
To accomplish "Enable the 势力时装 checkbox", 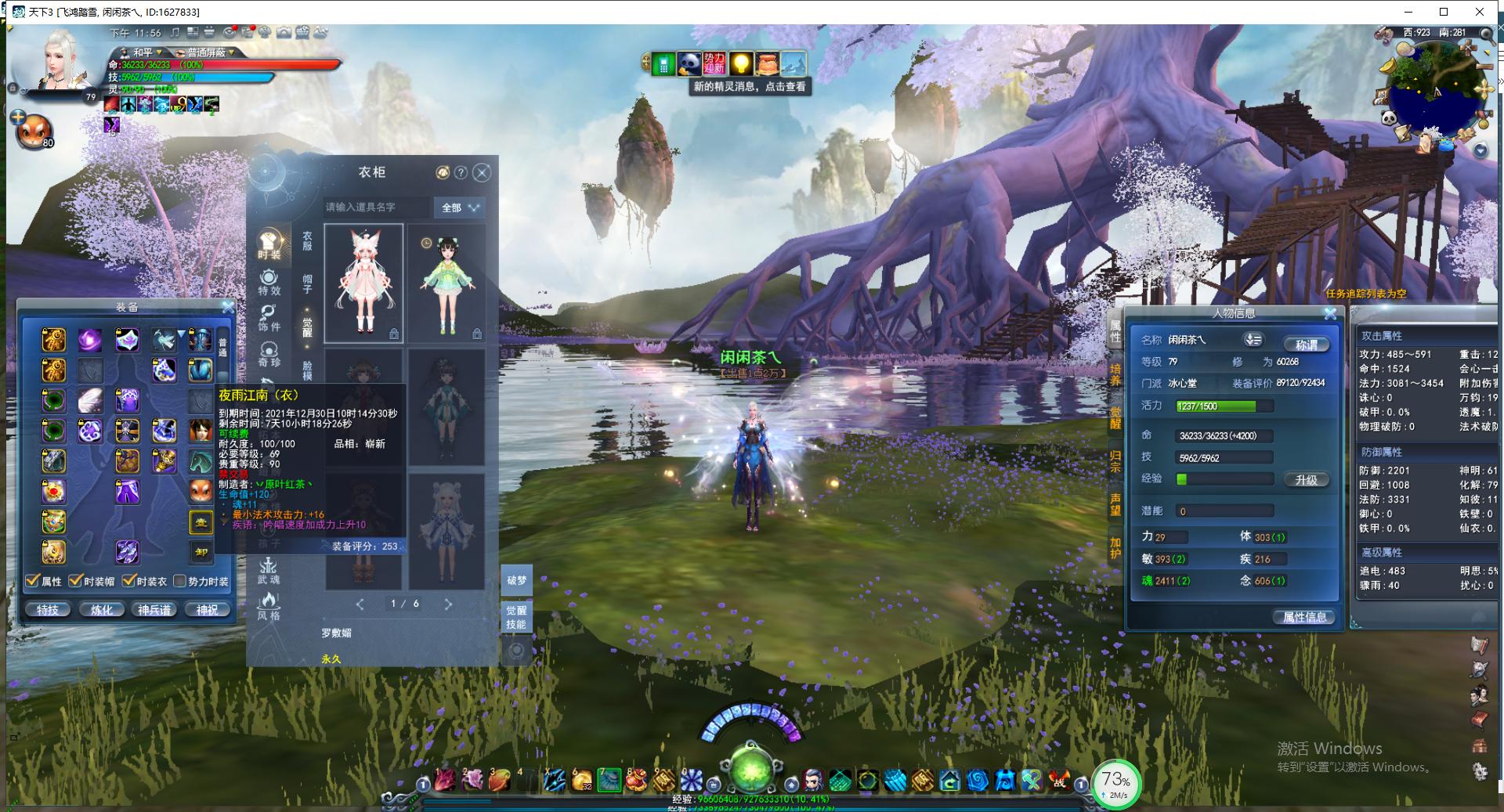I will pyautogui.click(x=179, y=581).
